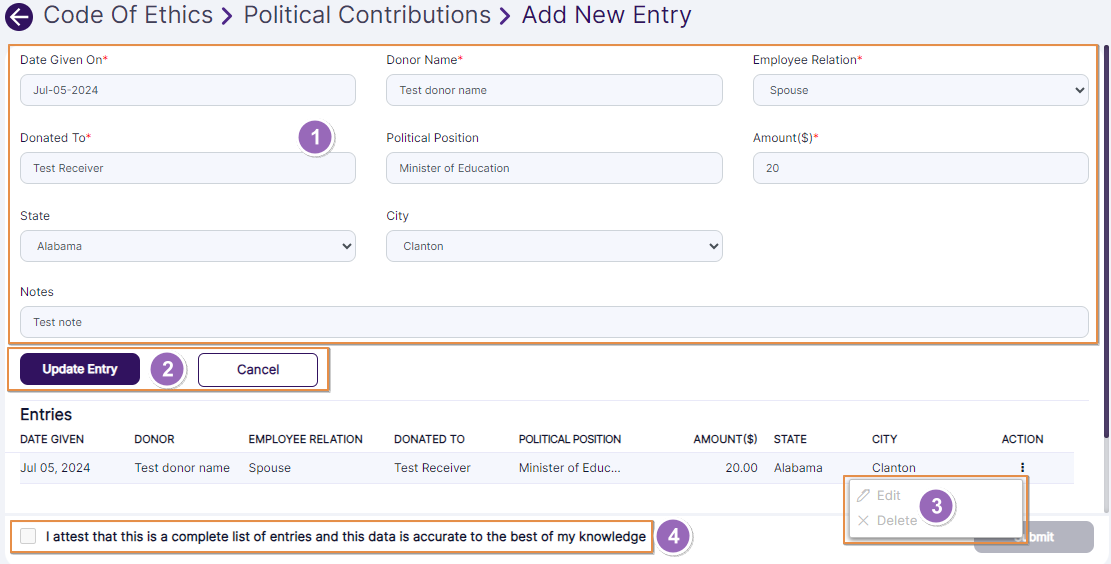Open the Employee Relation dropdown
This screenshot has width=1111, height=564.
coord(920,90)
